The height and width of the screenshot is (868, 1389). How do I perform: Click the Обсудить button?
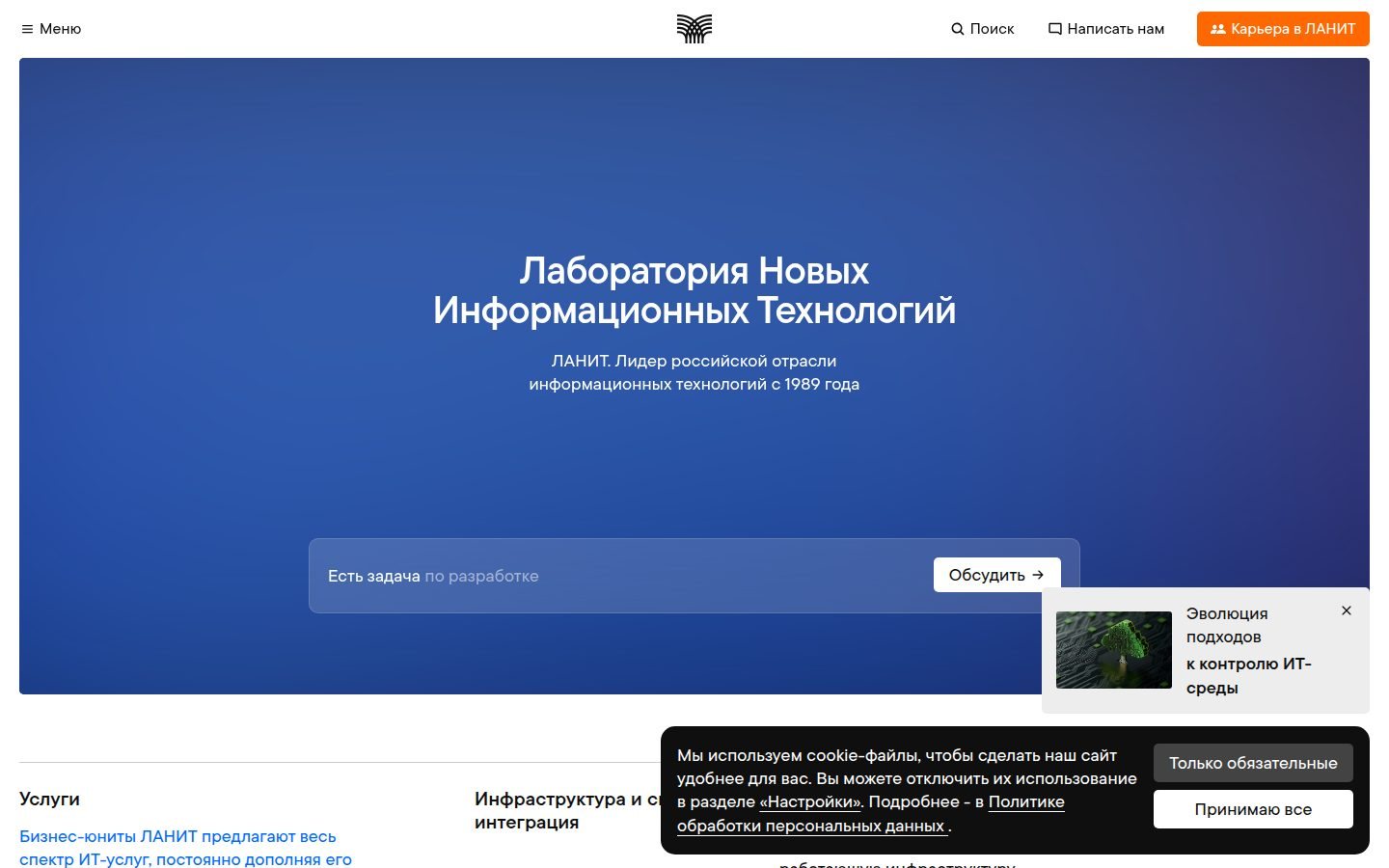[996, 575]
